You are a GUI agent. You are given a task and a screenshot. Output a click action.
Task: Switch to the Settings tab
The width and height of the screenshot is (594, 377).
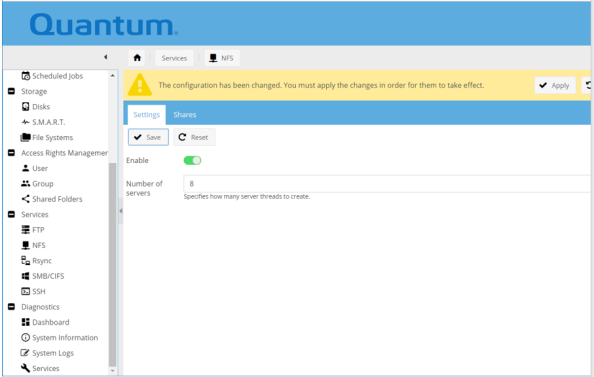point(147,115)
